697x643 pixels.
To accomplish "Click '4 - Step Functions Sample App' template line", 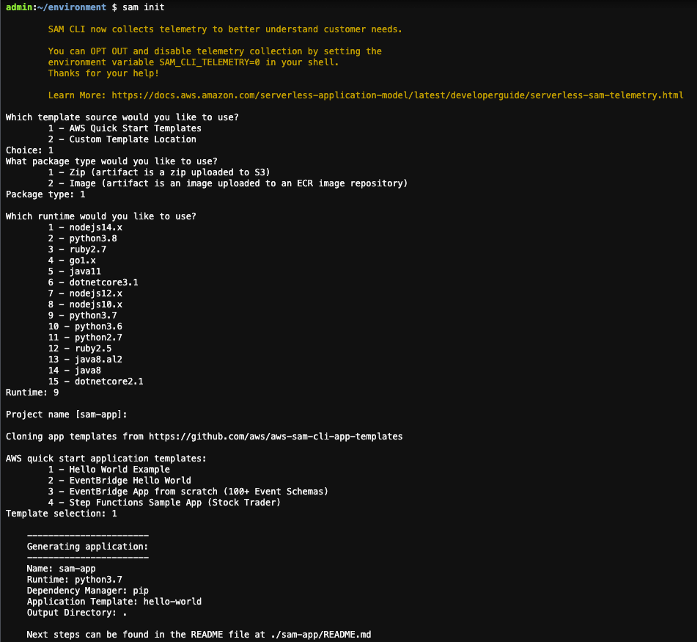I will pyautogui.click(x=164, y=503).
